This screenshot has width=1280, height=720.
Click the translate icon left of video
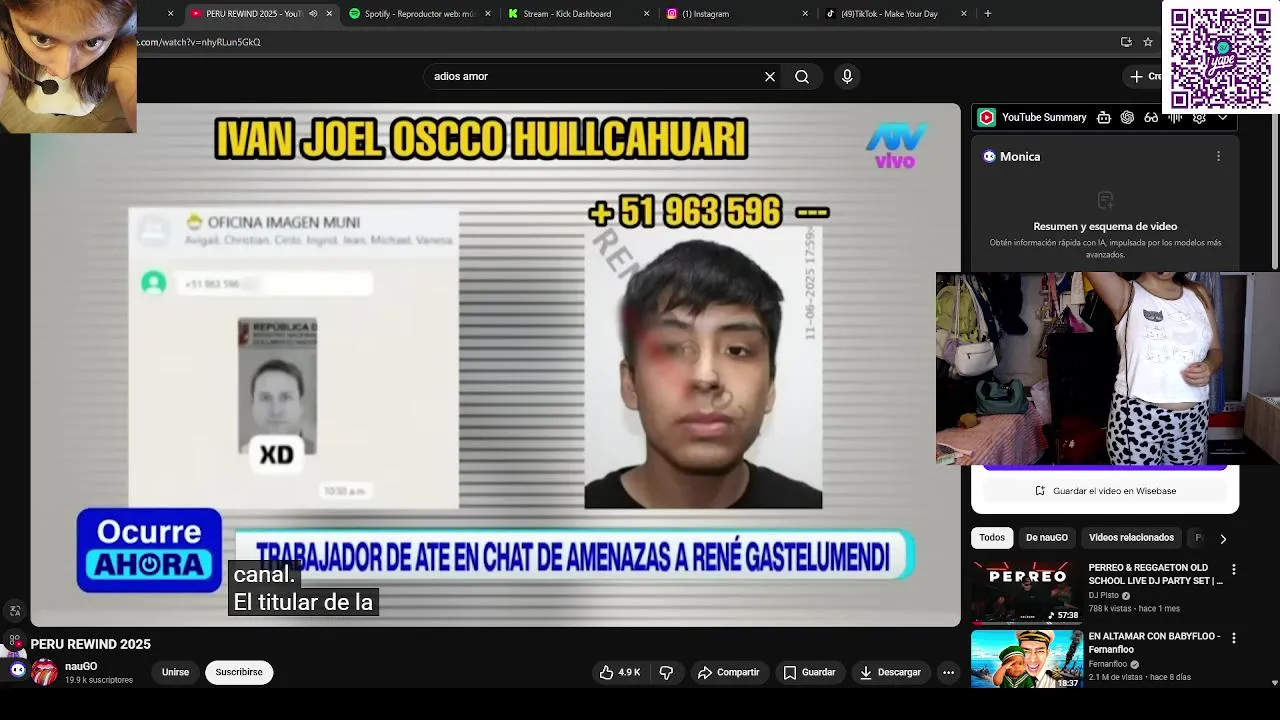(15, 611)
